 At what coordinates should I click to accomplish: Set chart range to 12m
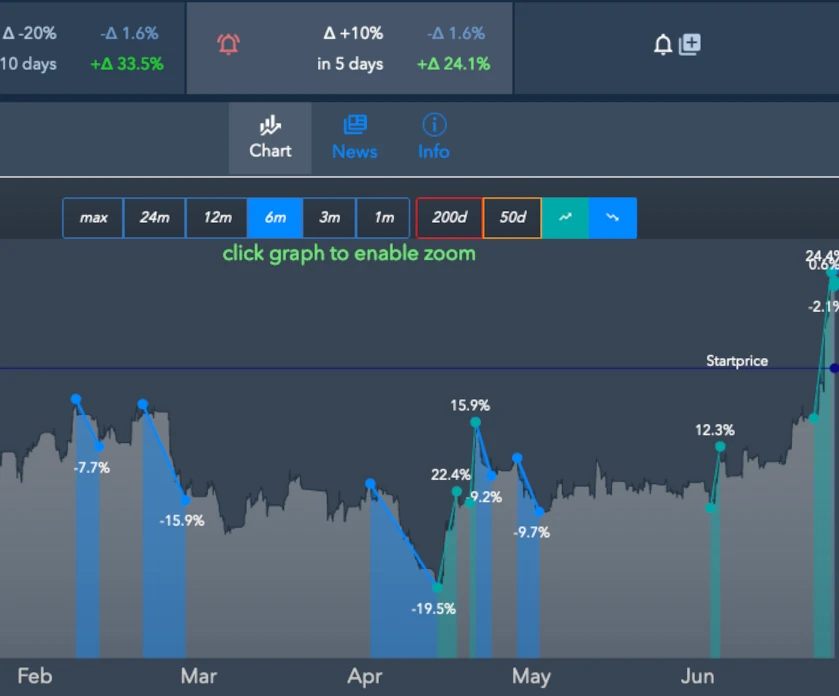click(x=217, y=217)
